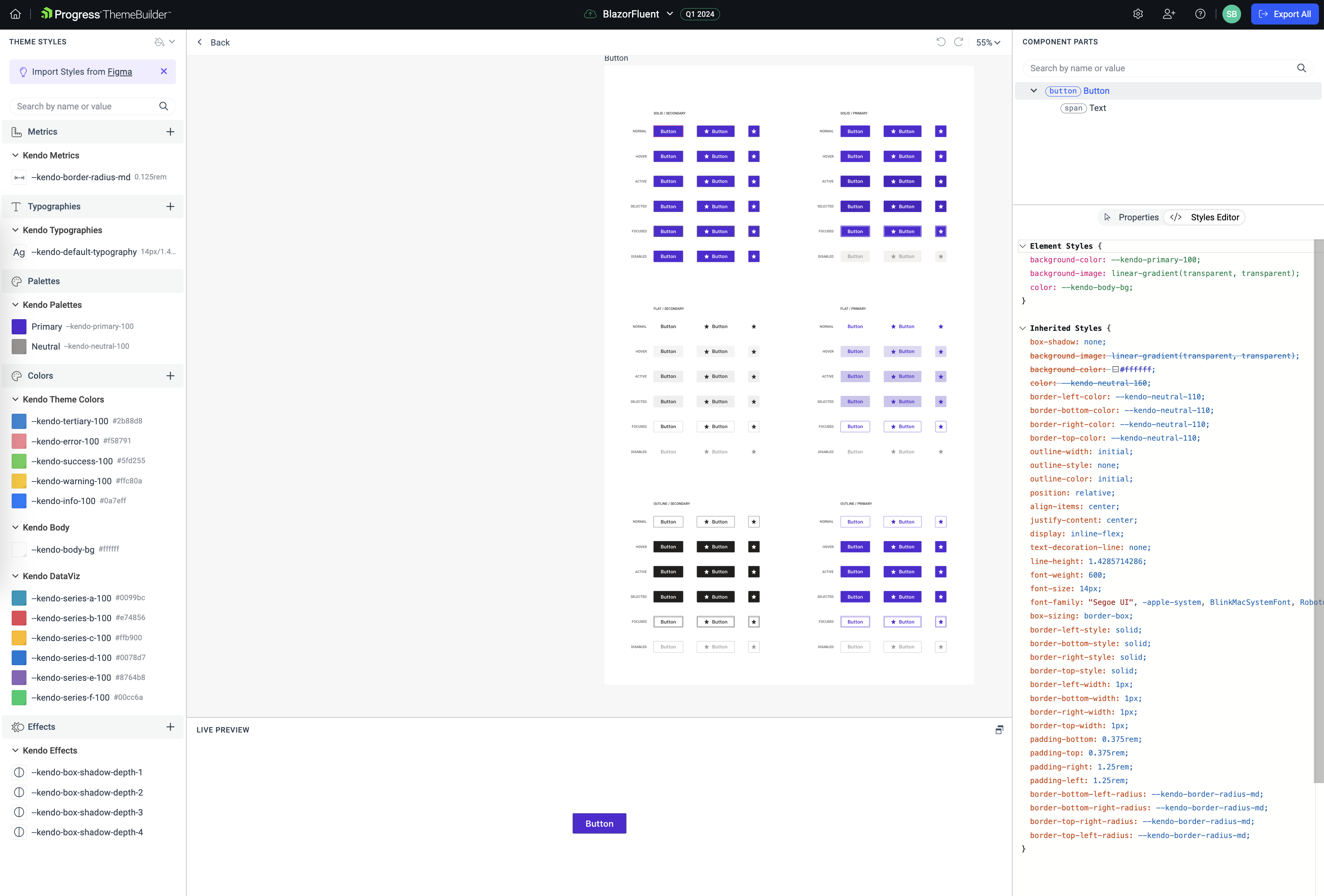Image resolution: width=1324 pixels, height=896 pixels.
Task: Switch to the Properties tab
Action: coord(1131,218)
